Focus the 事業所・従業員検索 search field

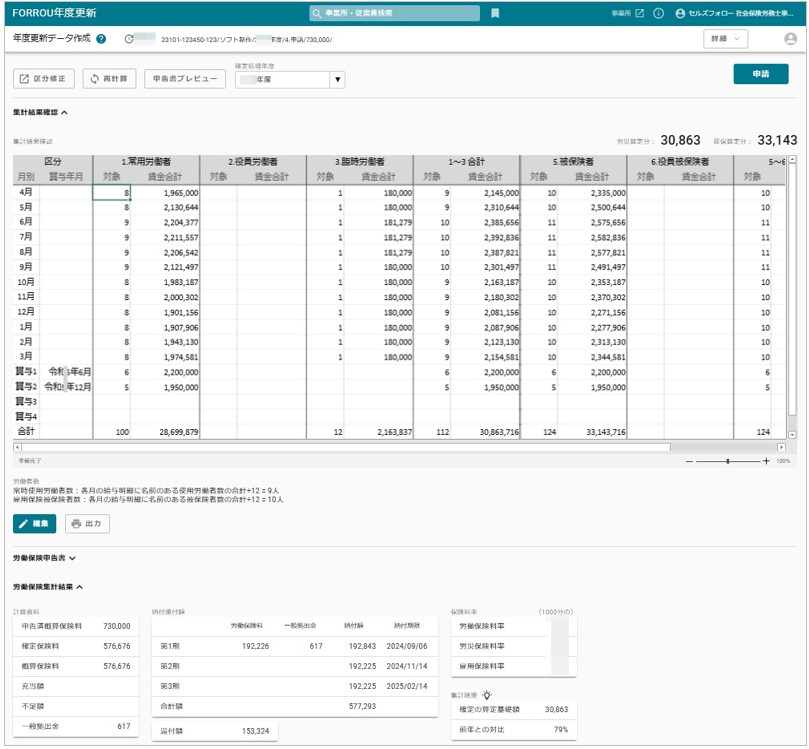[x=395, y=13]
